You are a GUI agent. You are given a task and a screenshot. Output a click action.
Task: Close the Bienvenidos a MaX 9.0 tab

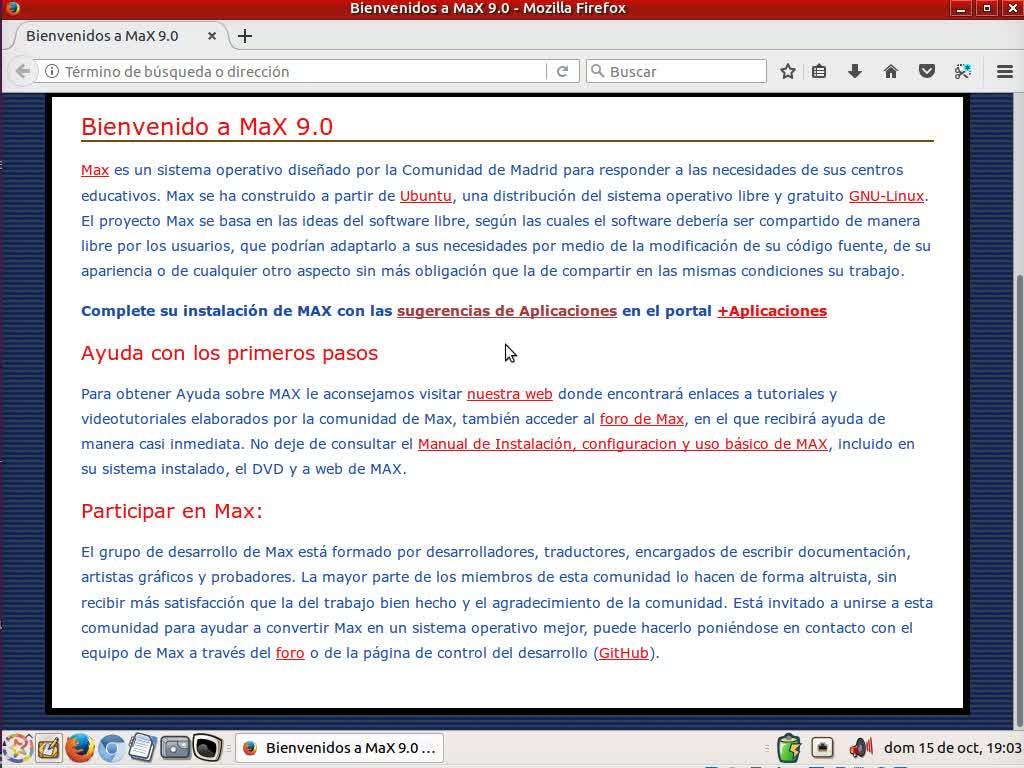(x=212, y=36)
